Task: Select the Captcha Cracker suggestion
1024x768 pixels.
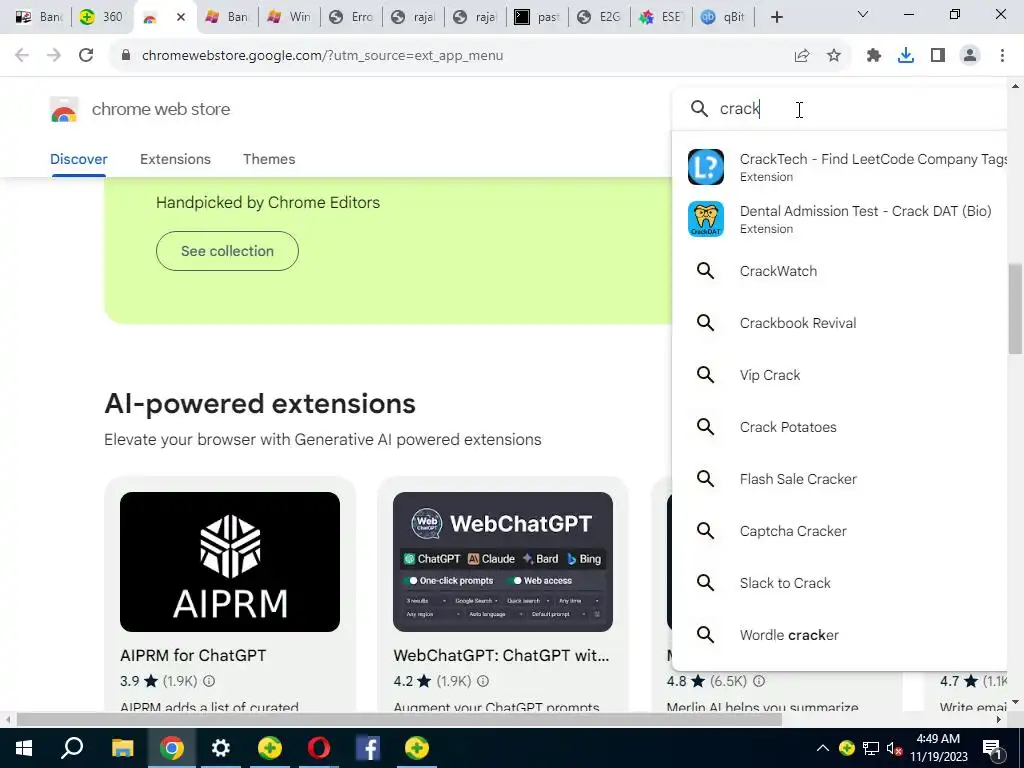Action: [x=793, y=531]
